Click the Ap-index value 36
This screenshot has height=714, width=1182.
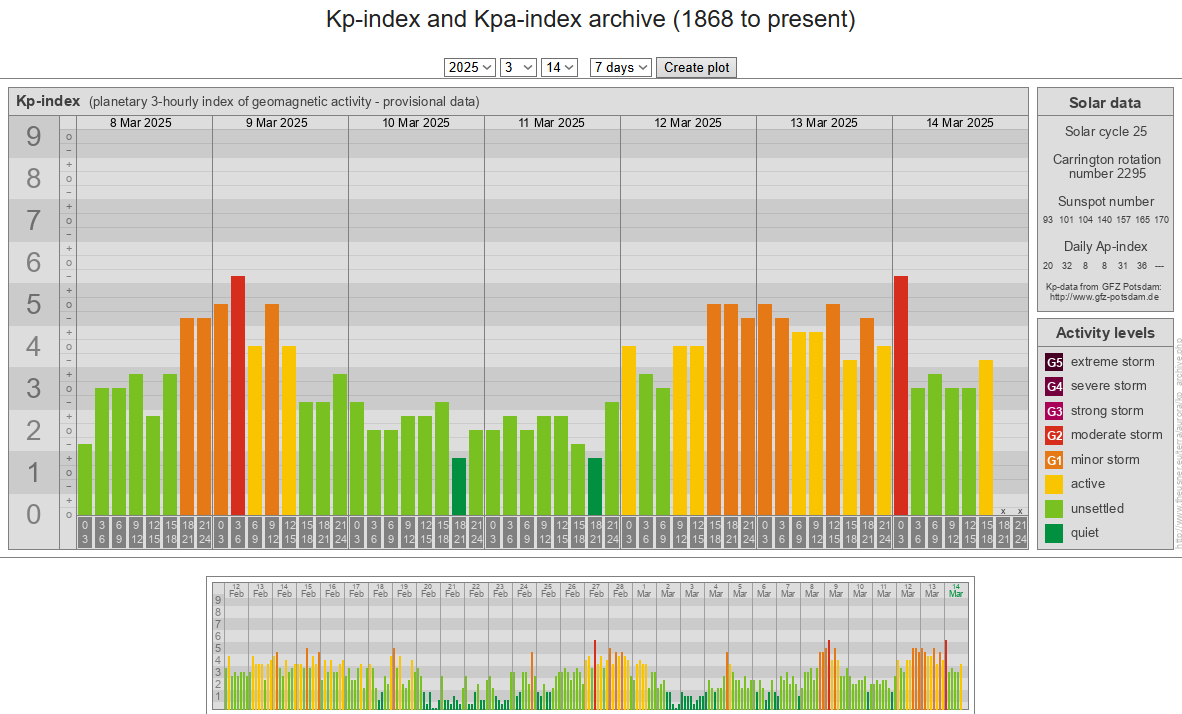pyautogui.click(x=1142, y=266)
